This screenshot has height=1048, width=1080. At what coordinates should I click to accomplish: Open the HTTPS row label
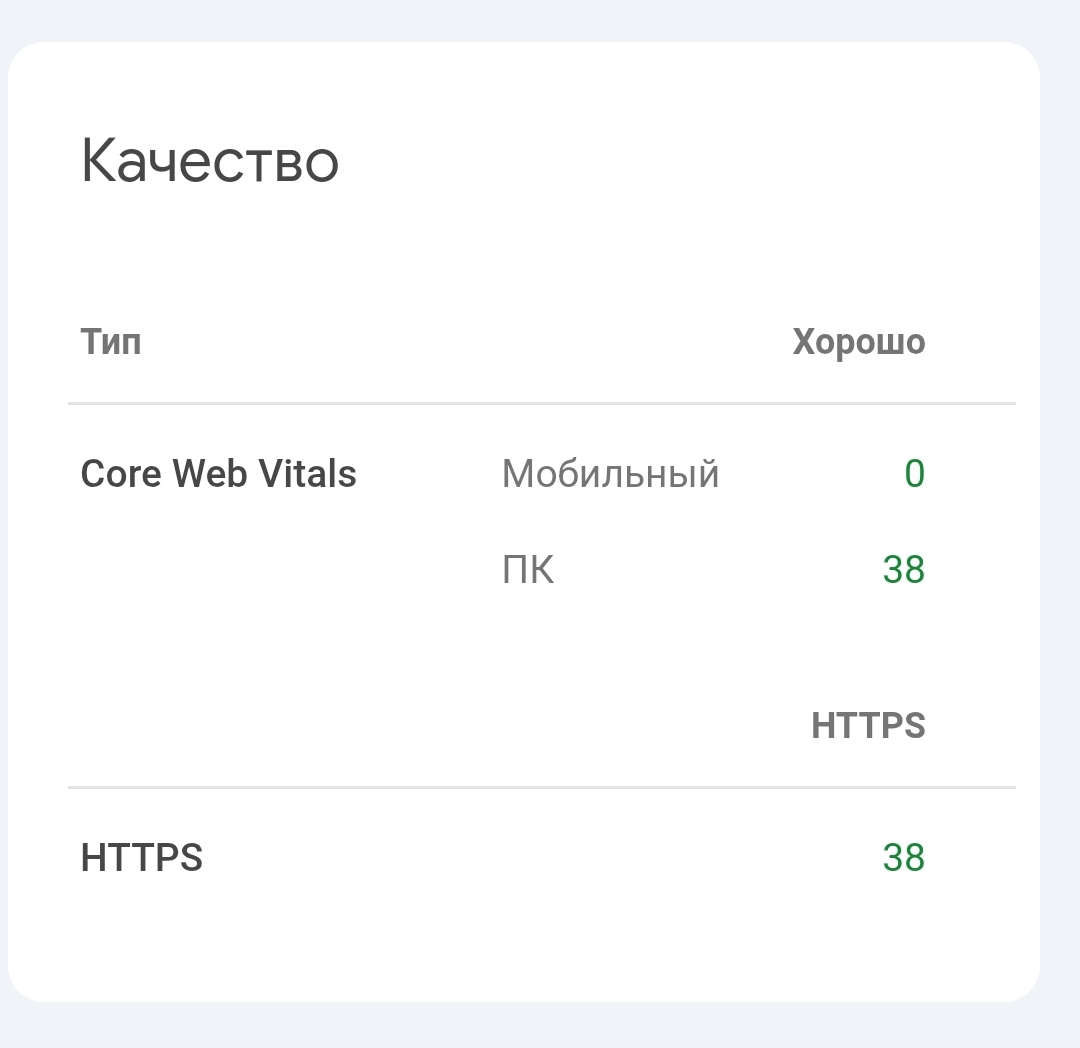(142, 857)
